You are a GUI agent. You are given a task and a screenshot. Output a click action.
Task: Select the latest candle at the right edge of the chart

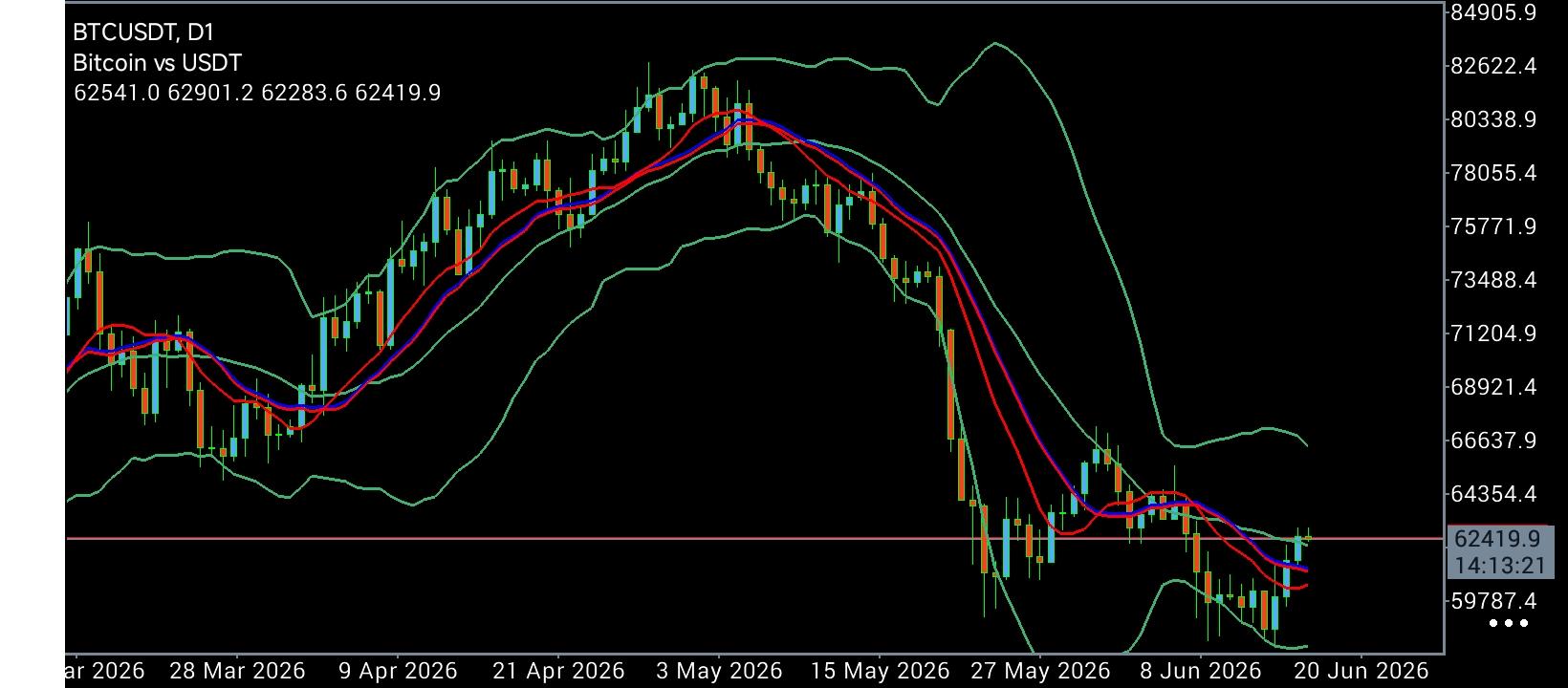1309,537
